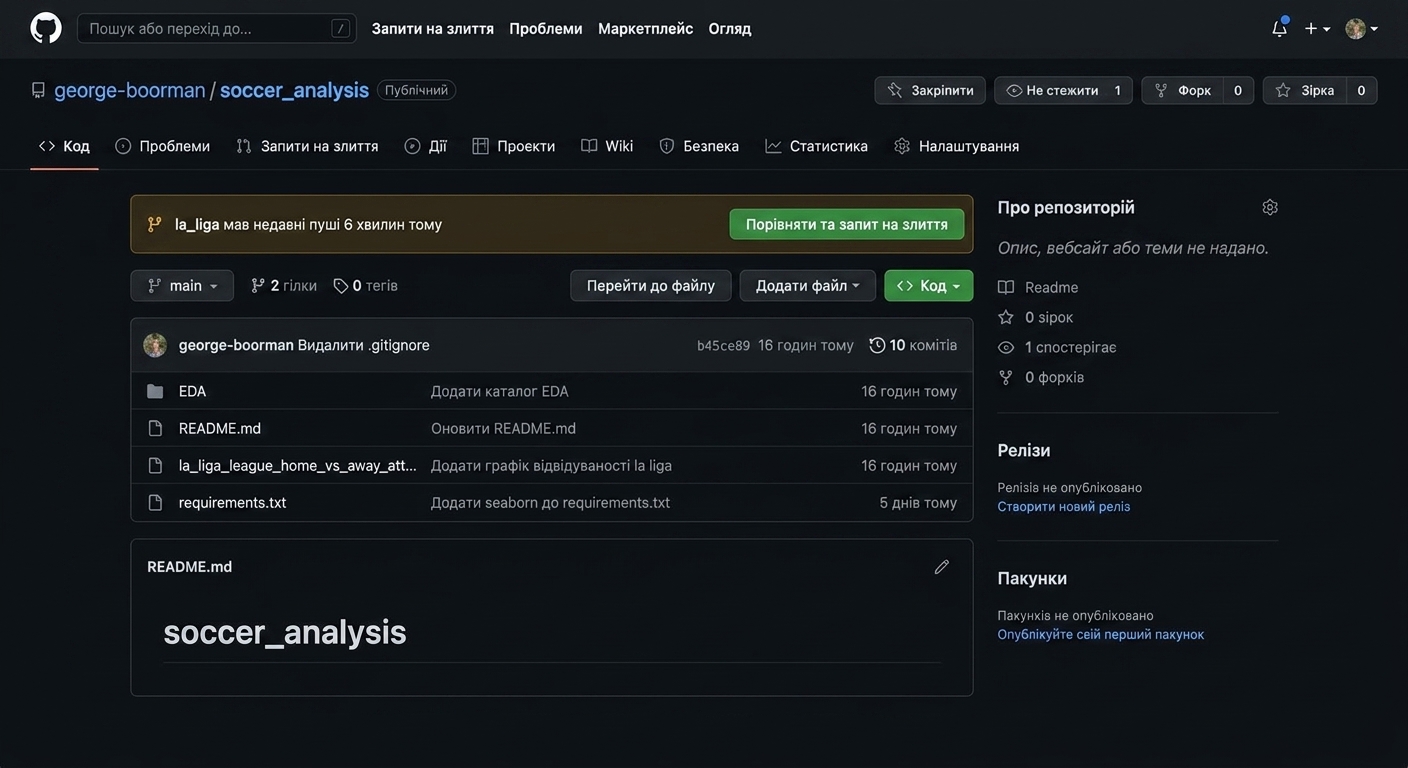
Task: Click the eye icon in Не стежити
Action: click(x=1014, y=90)
